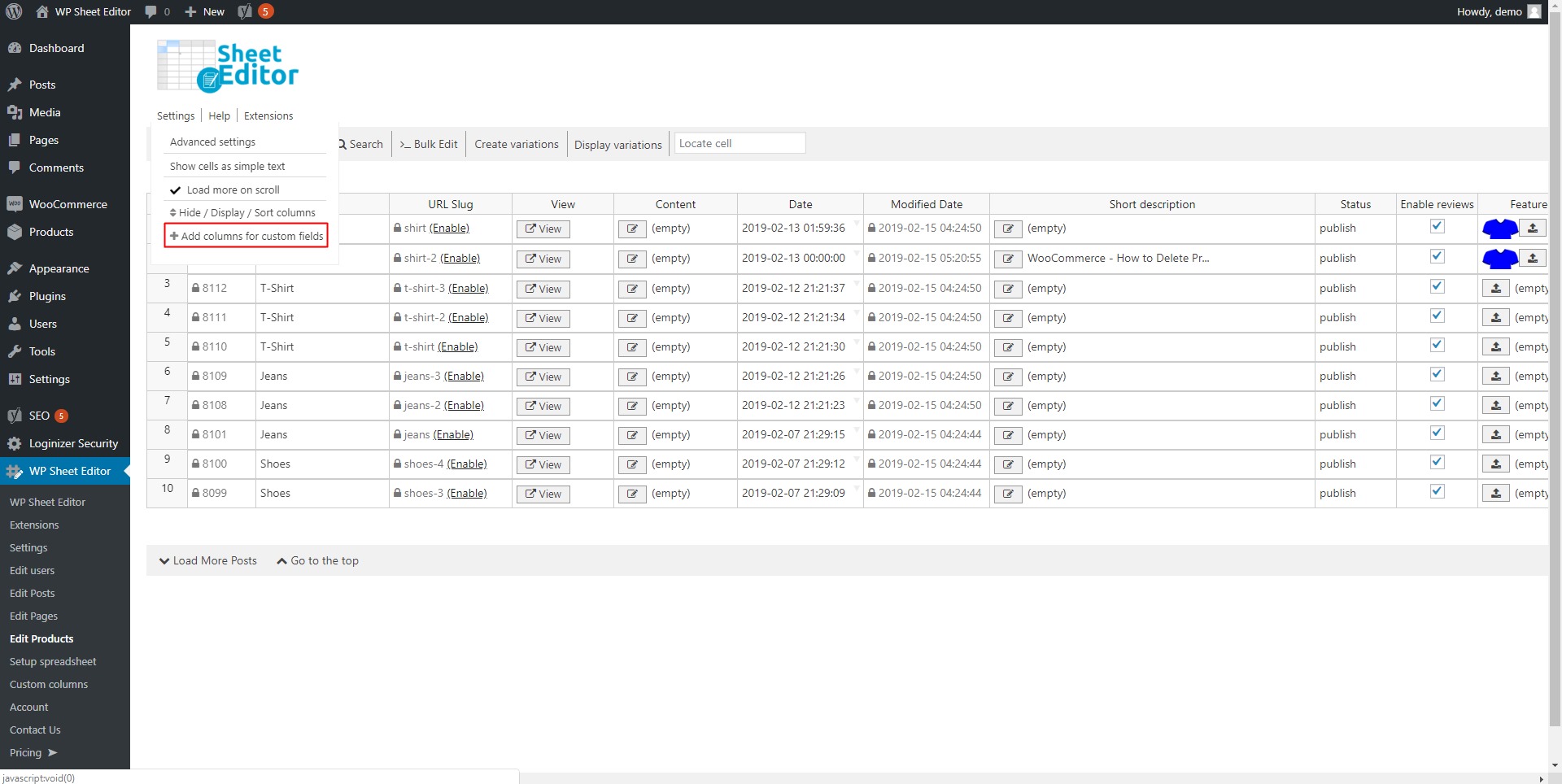Select Add columns for custom fields
This screenshot has height=784, width=1562.
click(x=247, y=236)
